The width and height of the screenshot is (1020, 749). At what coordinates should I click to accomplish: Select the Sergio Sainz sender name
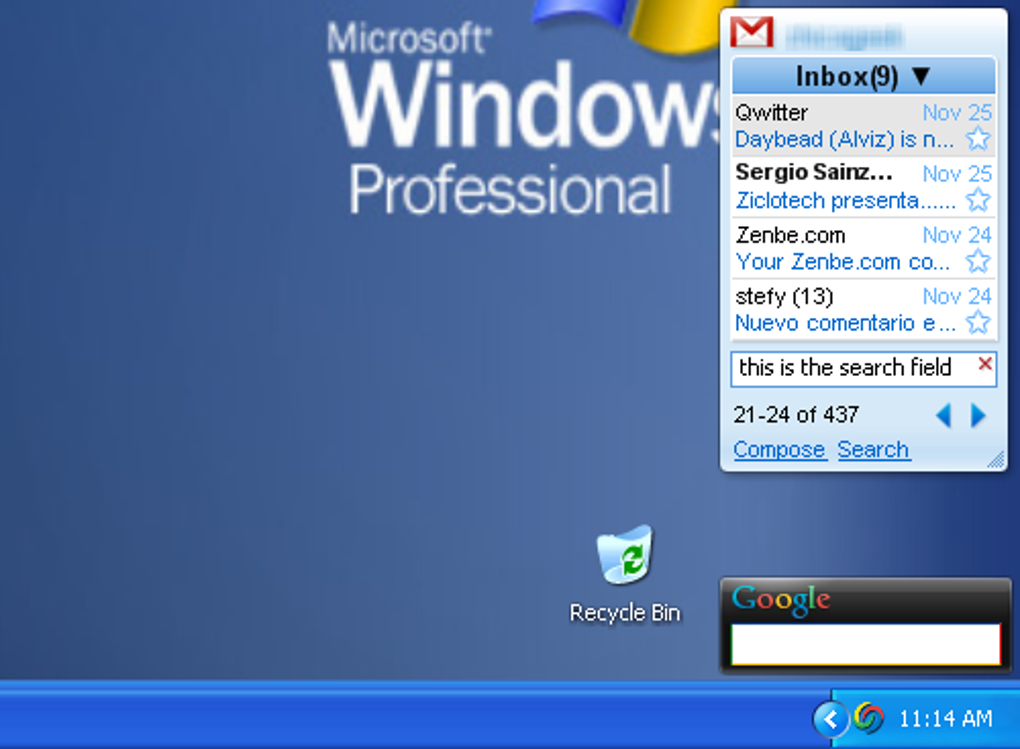[814, 172]
